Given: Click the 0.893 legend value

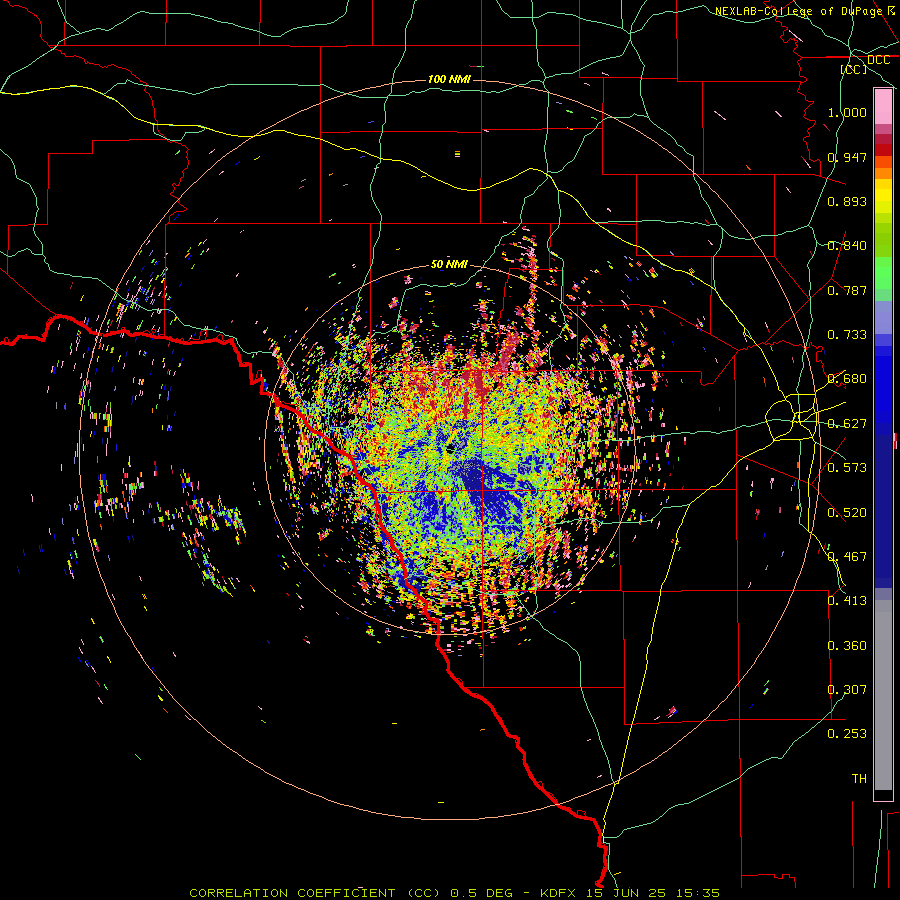Looking at the screenshot, I should point(847,201).
